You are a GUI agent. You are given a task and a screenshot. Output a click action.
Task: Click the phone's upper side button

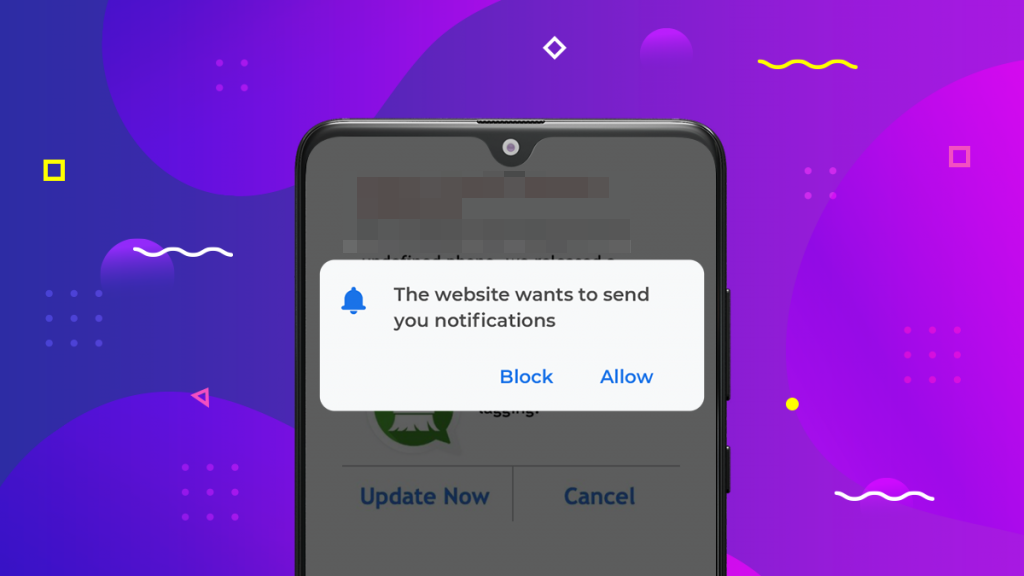728,344
